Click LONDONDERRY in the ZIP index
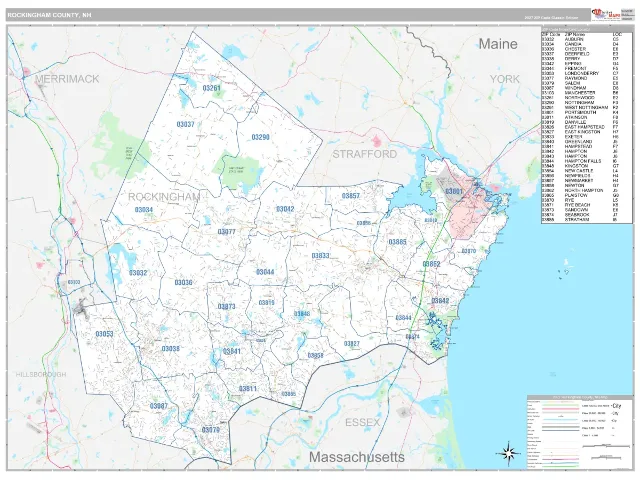The width and height of the screenshot is (640, 480). (582, 73)
